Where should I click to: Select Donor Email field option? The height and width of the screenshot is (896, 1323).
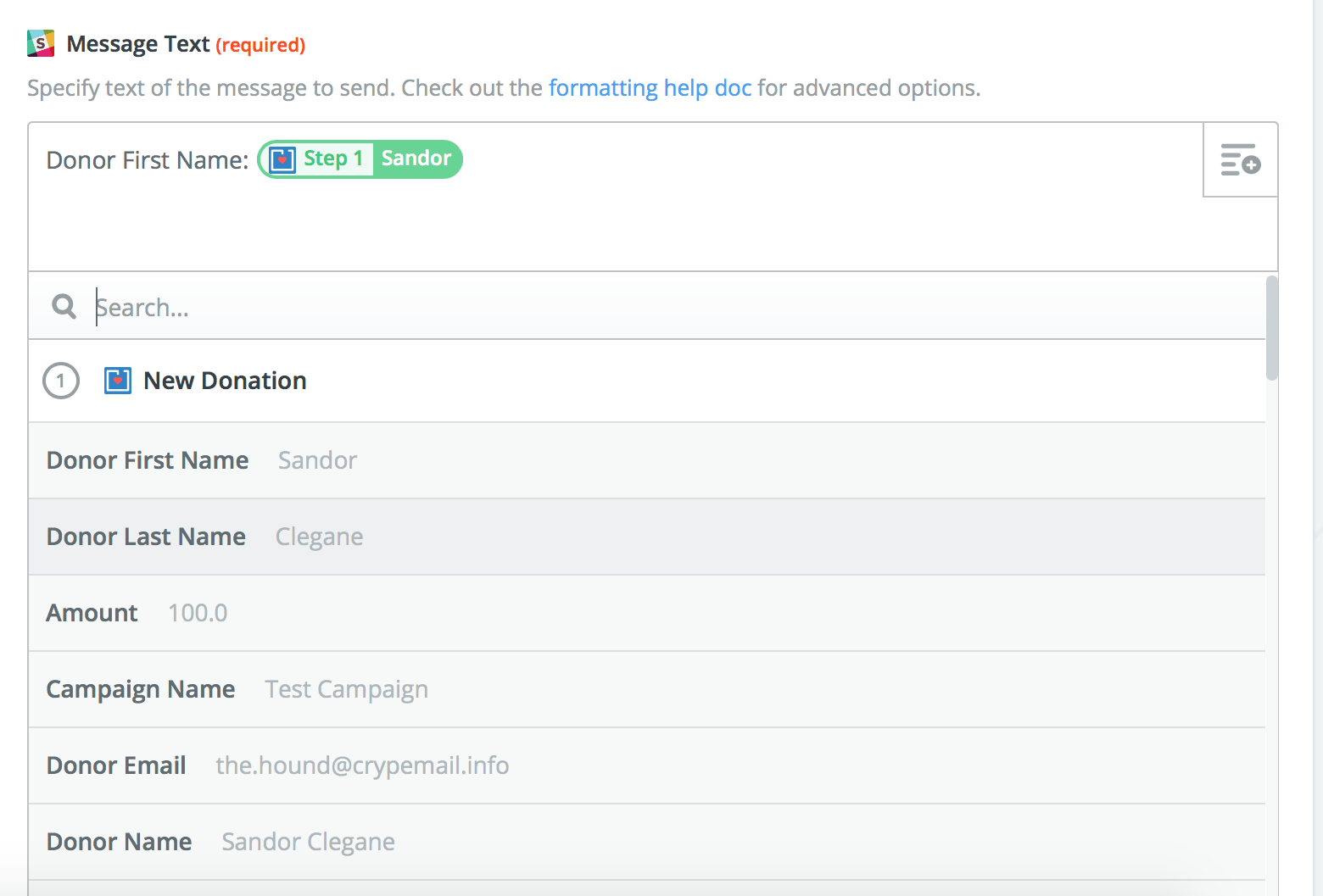tap(277, 765)
